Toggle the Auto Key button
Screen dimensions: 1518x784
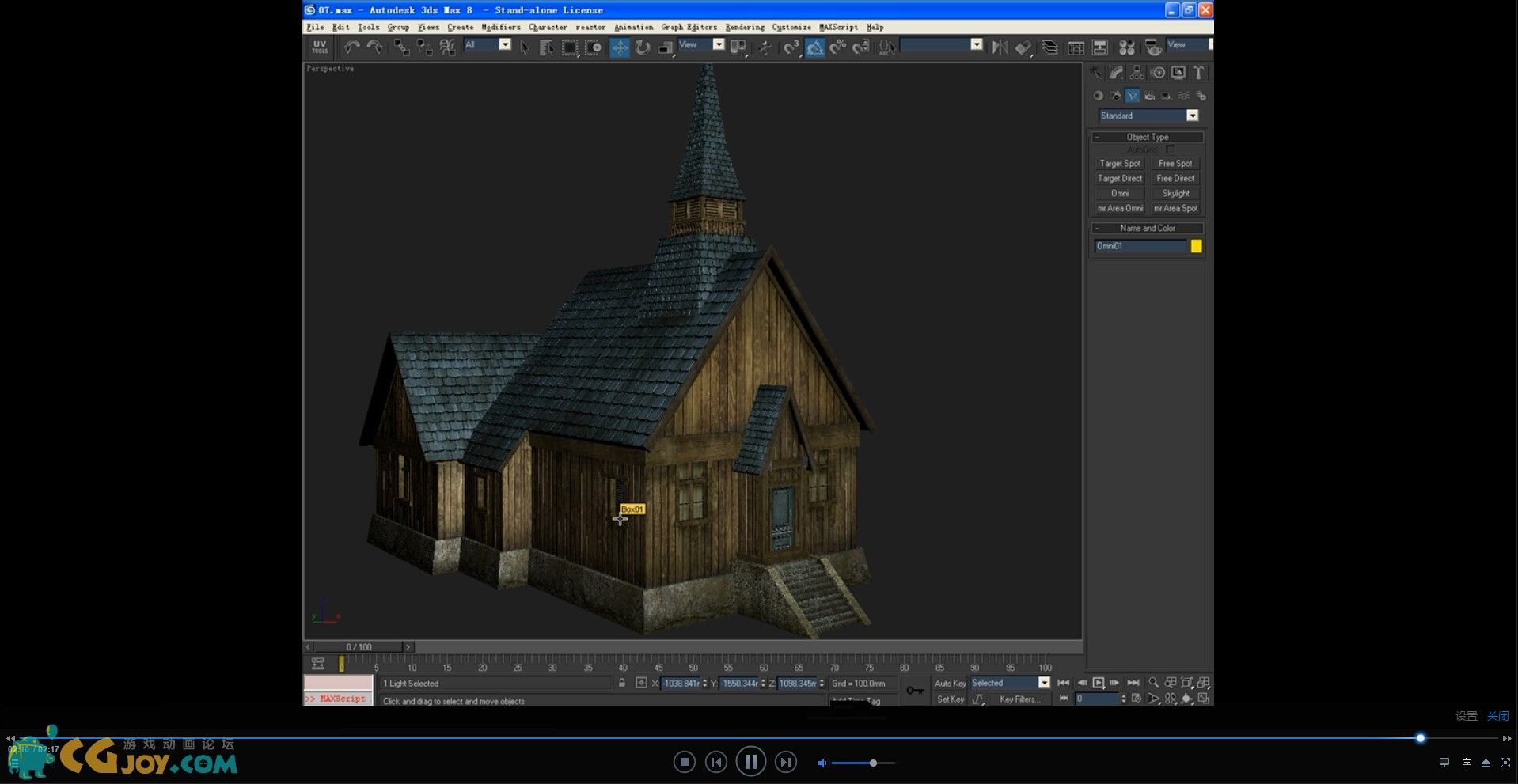click(x=950, y=684)
